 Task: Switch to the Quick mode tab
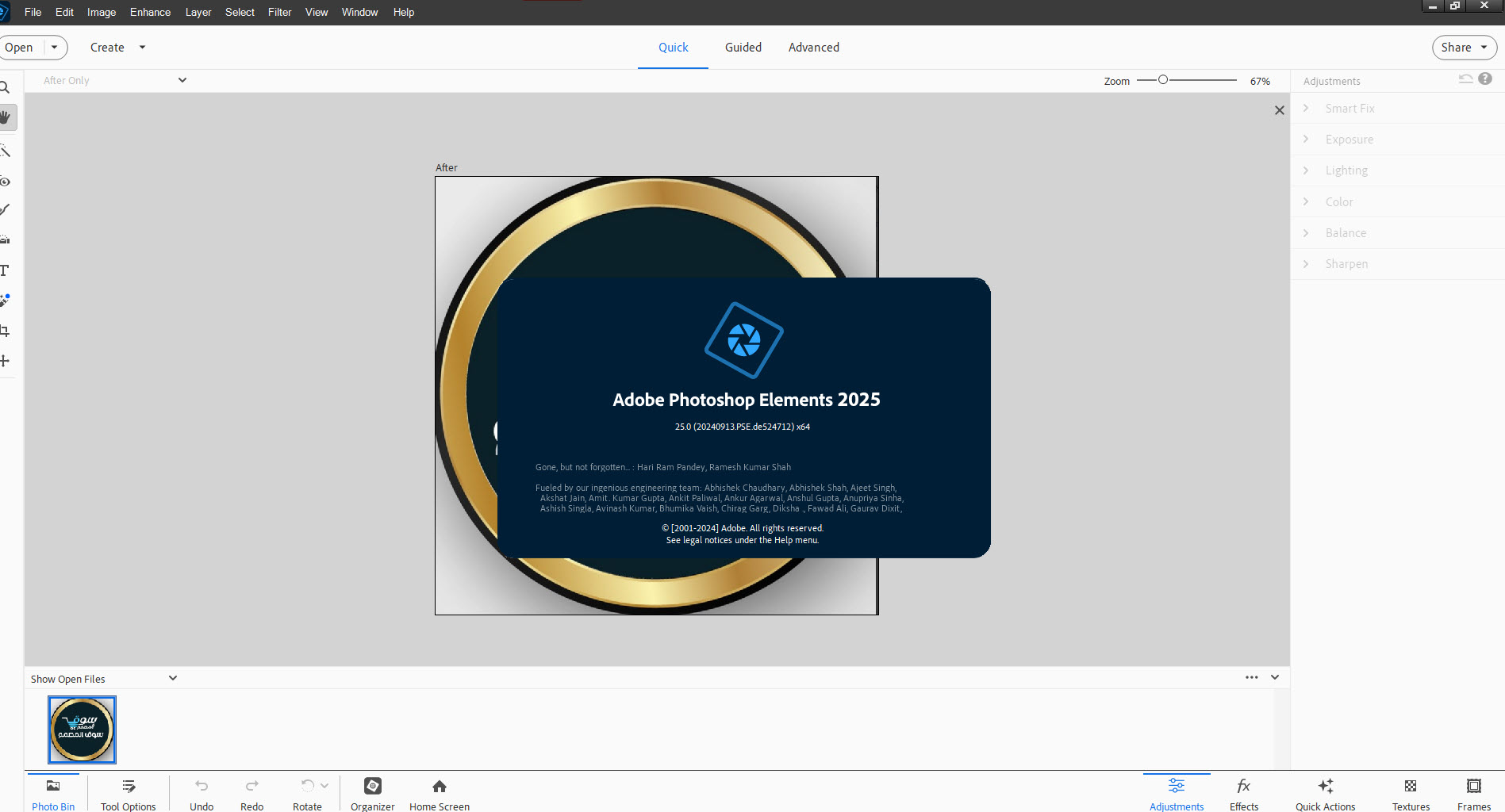(673, 48)
